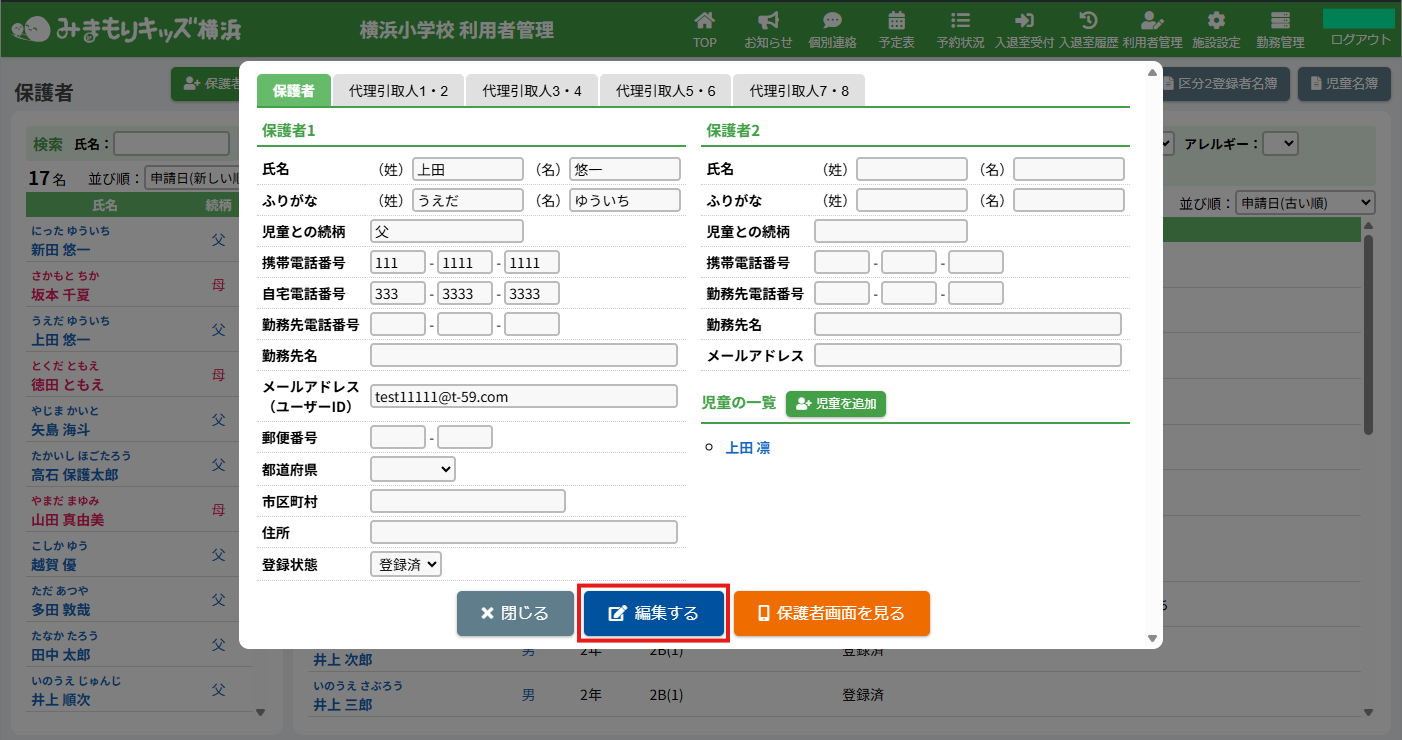Open the アレルギー filter dropdown

pyautogui.click(x=1280, y=144)
